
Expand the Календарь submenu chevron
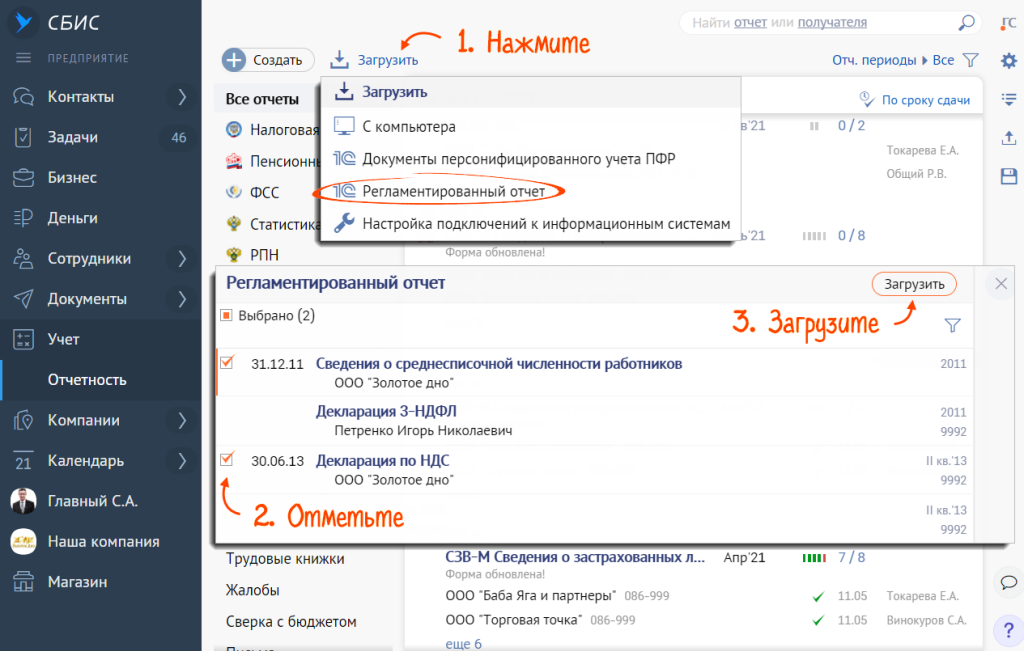pyautogui.click(x=182, y=461)
